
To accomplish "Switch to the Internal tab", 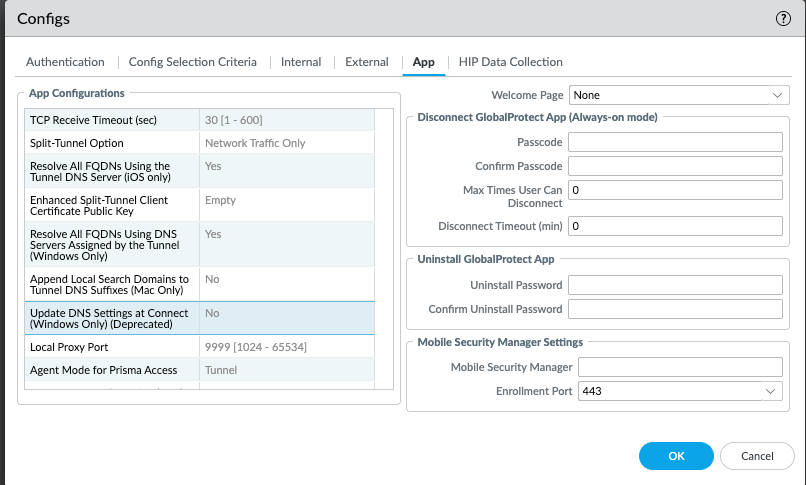I will 301,62.
